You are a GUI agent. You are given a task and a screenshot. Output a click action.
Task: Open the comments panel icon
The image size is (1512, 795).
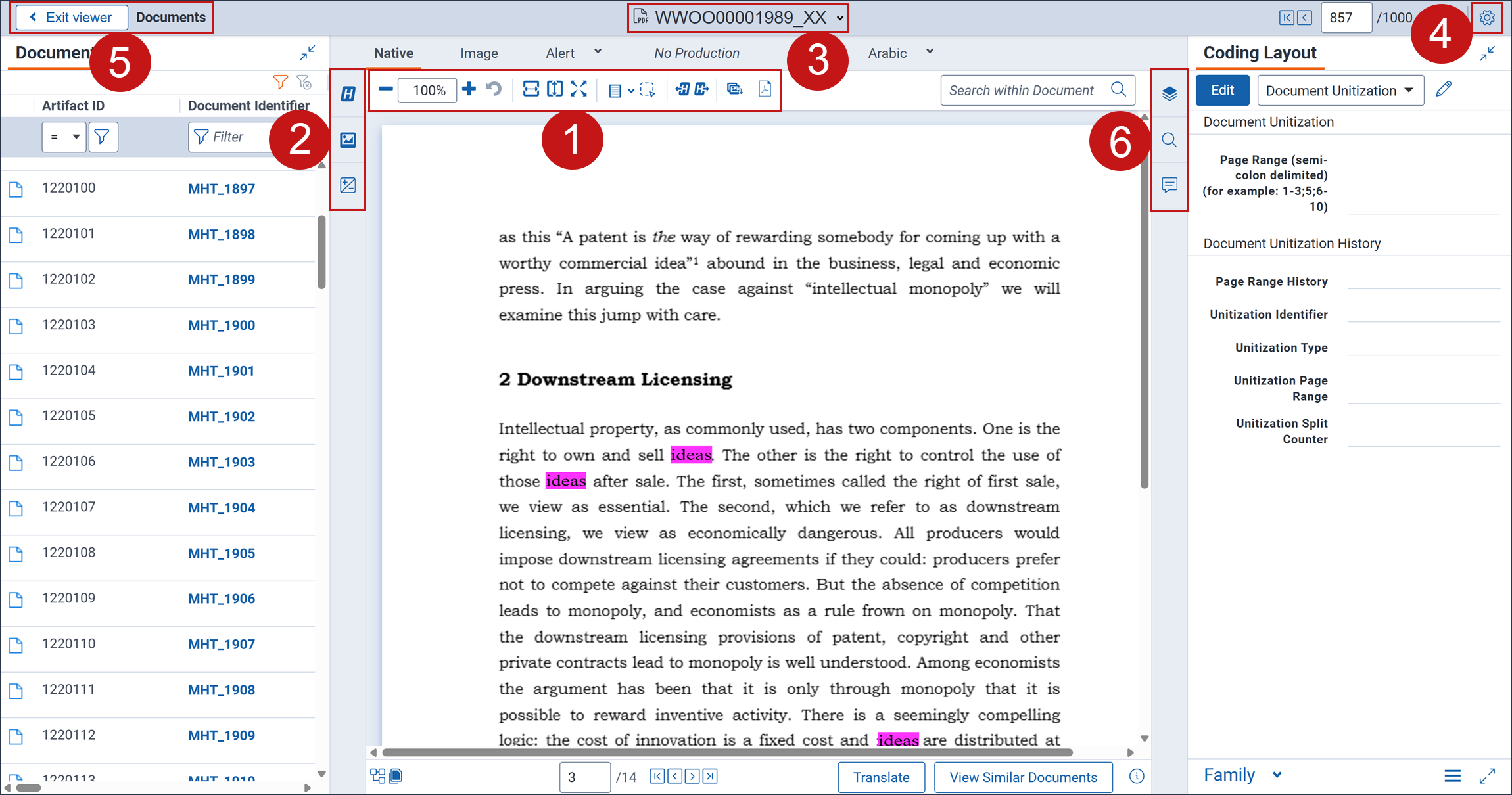(1169, 185)
